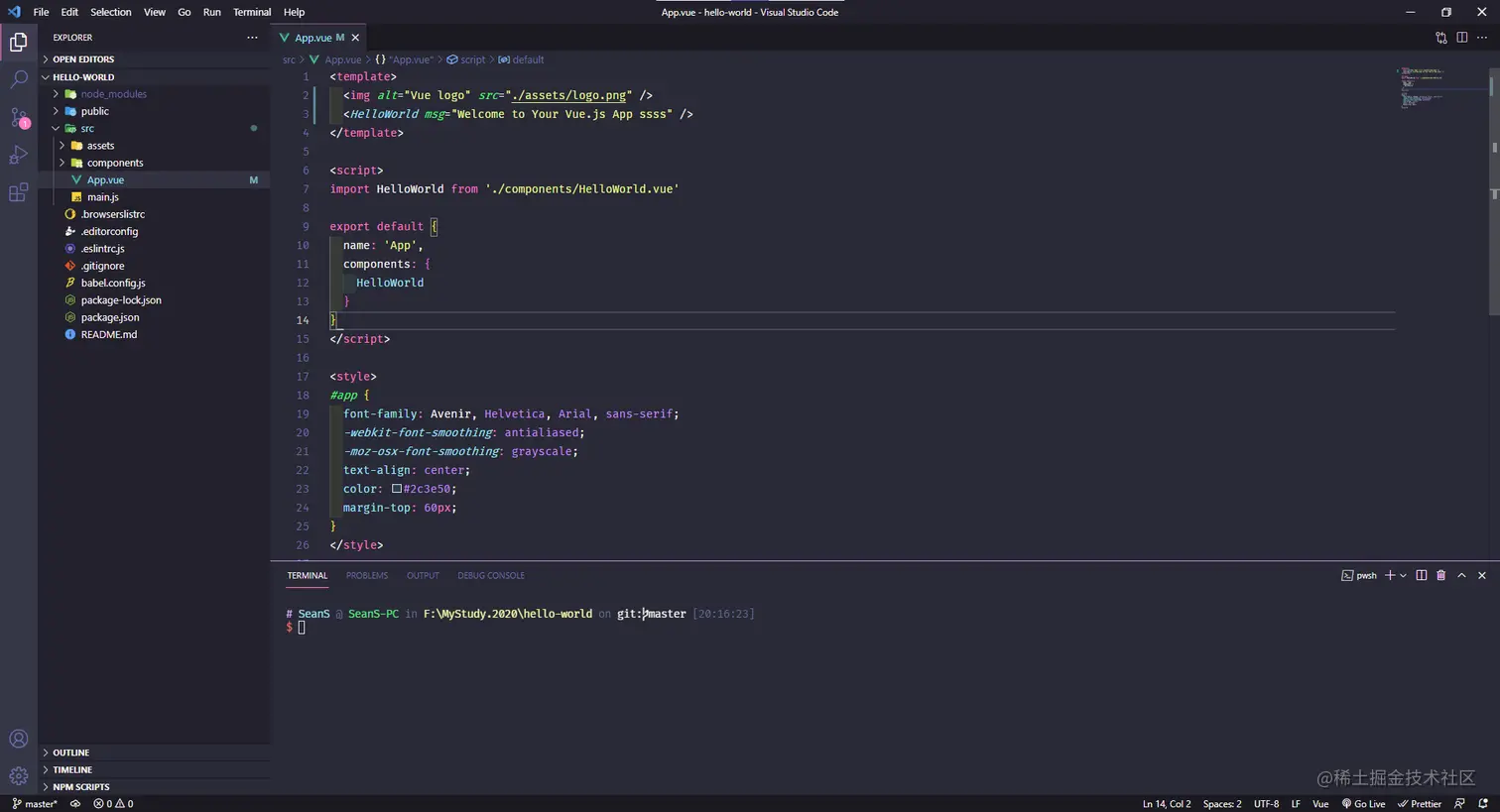Change indentation via Spaces: 2
1500x812 pixels.
(1222, 804)
